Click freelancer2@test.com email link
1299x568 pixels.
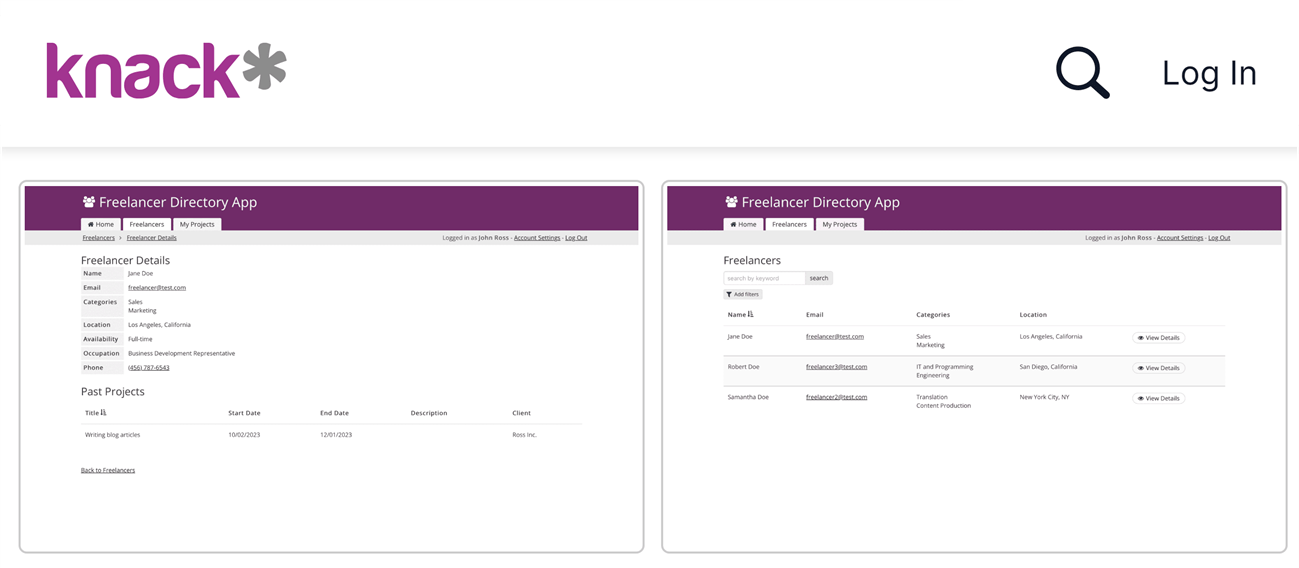(837, 397)
